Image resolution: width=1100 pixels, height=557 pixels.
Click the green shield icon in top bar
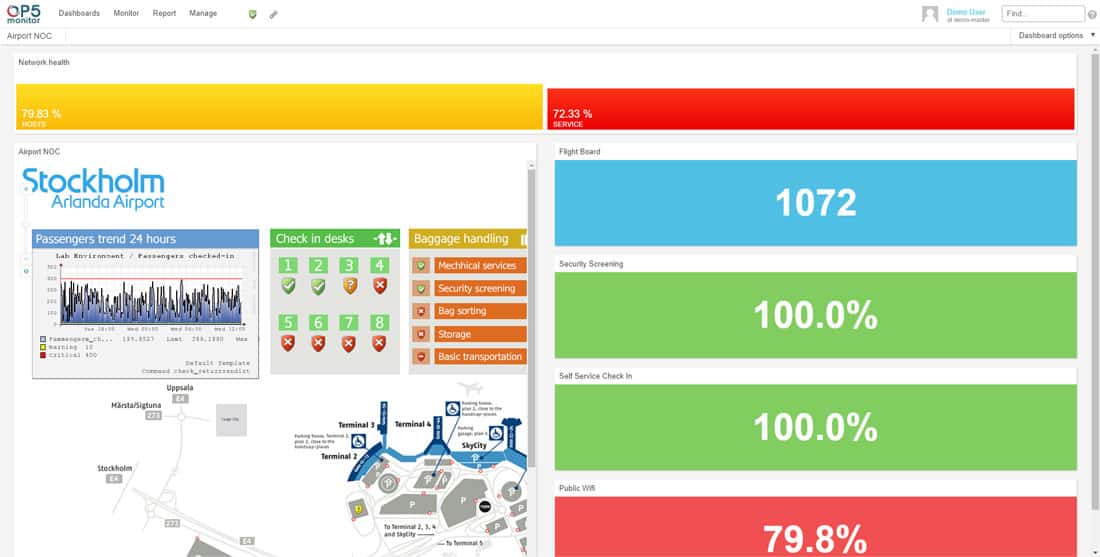point(253,14)
